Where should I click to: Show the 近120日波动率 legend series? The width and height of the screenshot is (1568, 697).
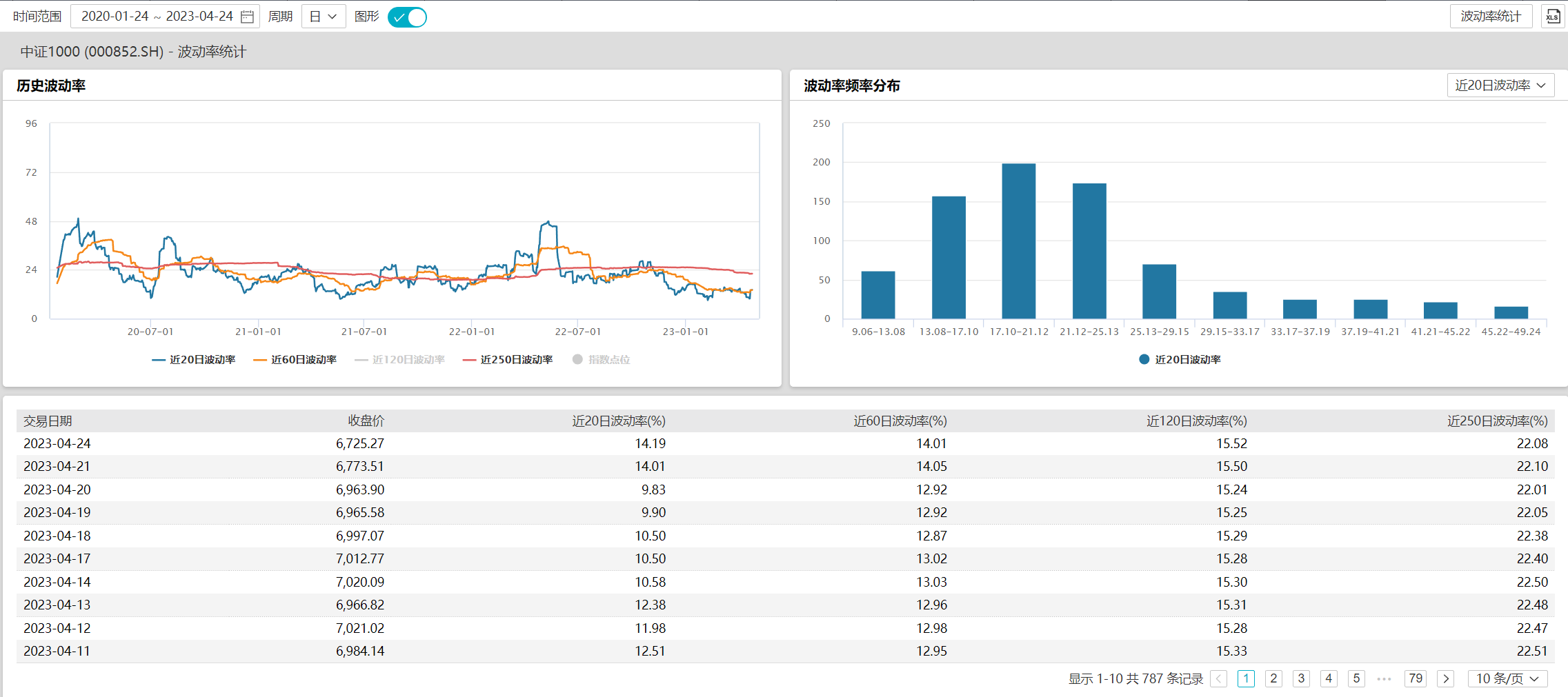399,360
